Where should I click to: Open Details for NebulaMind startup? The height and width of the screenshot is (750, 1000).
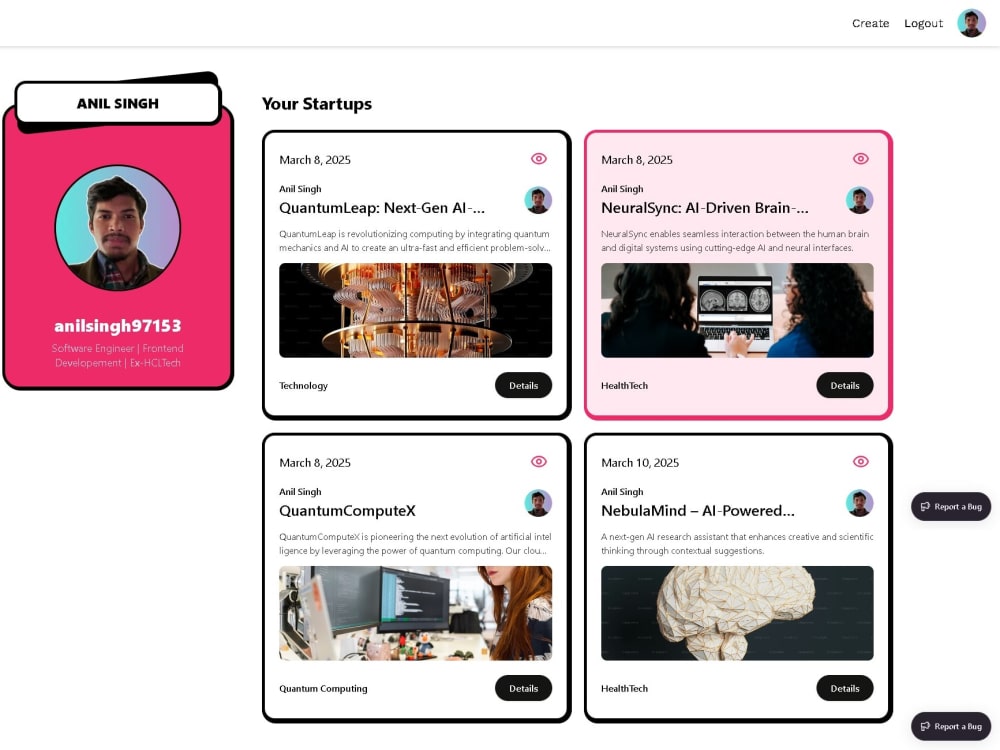845,688
